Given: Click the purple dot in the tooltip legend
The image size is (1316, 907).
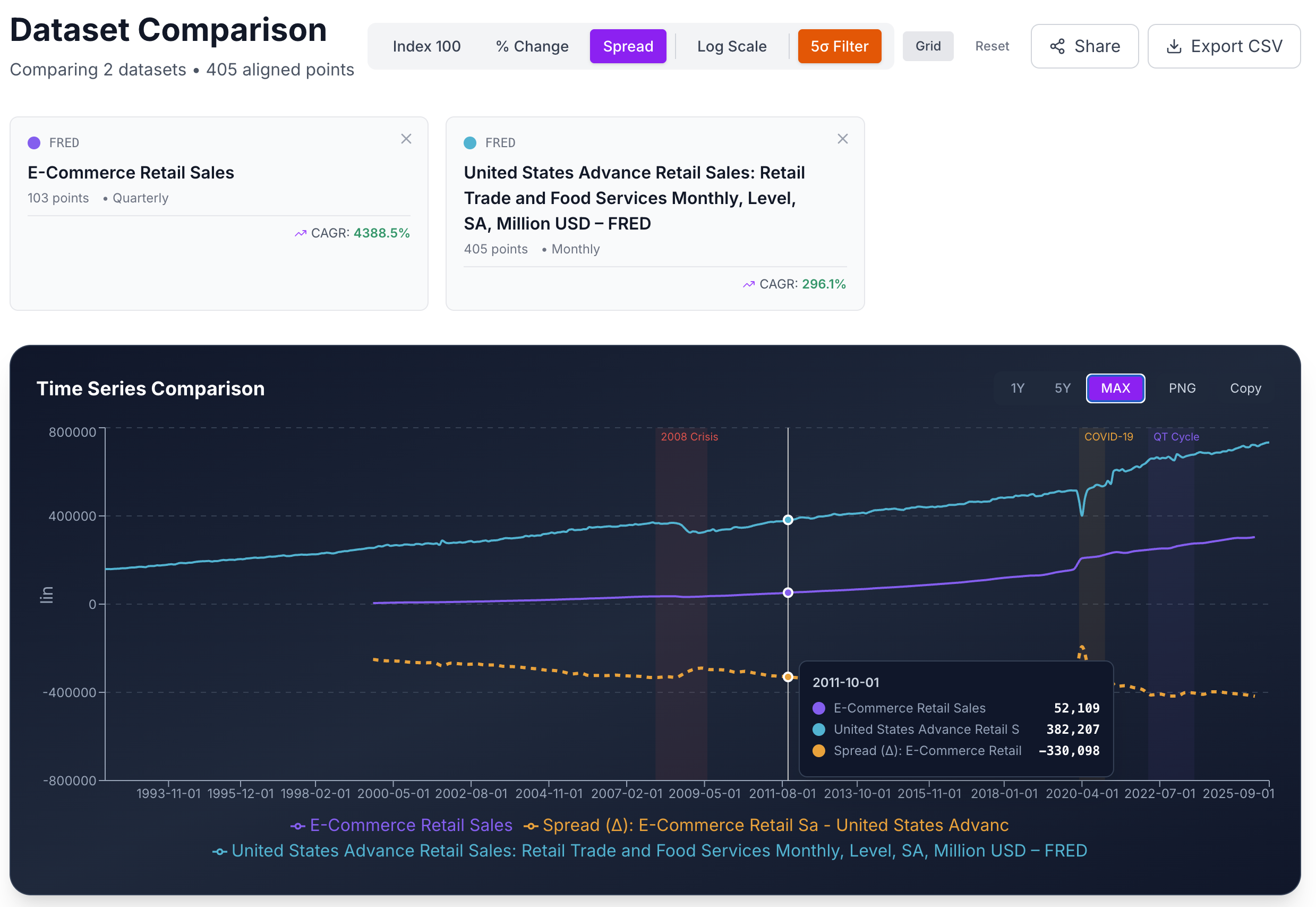Looking at the screenshot, I should (x=818, y=708).
